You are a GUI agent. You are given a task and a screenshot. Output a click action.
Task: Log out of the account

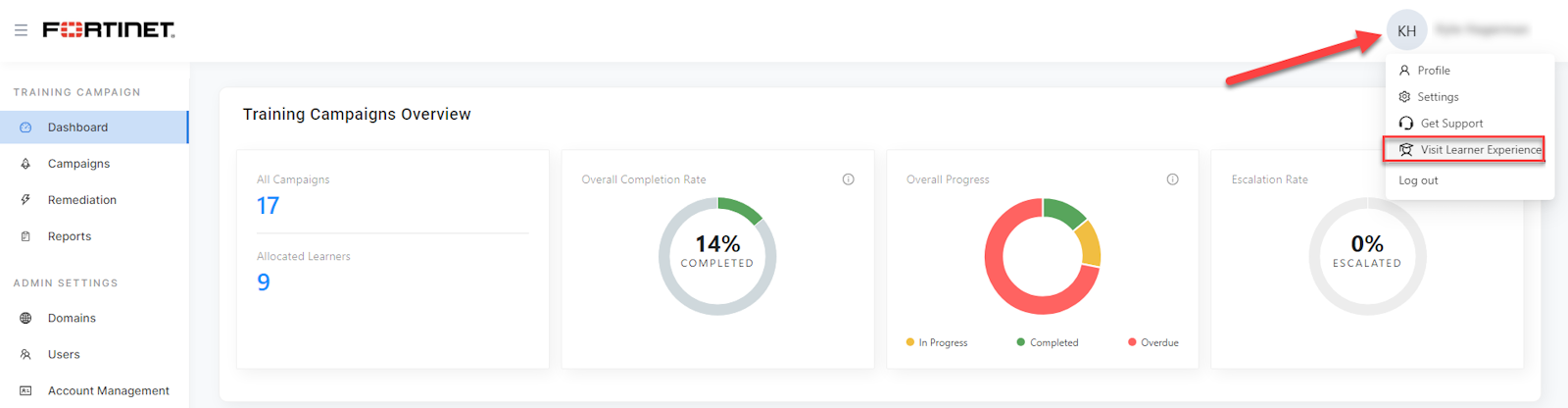[x=1418, y=180]
